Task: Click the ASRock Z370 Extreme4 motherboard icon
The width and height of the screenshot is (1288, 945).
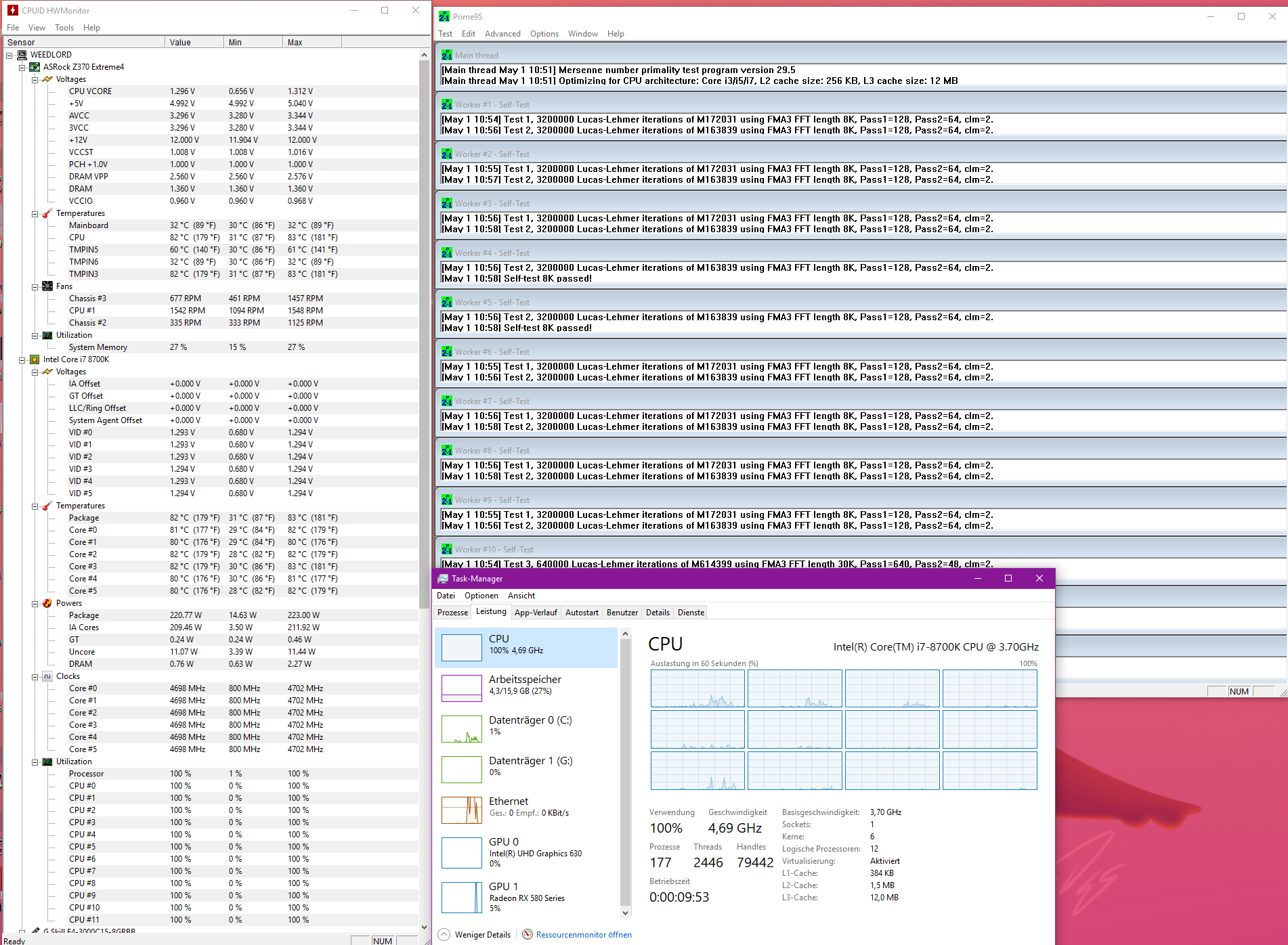Action: click(35, 67)
